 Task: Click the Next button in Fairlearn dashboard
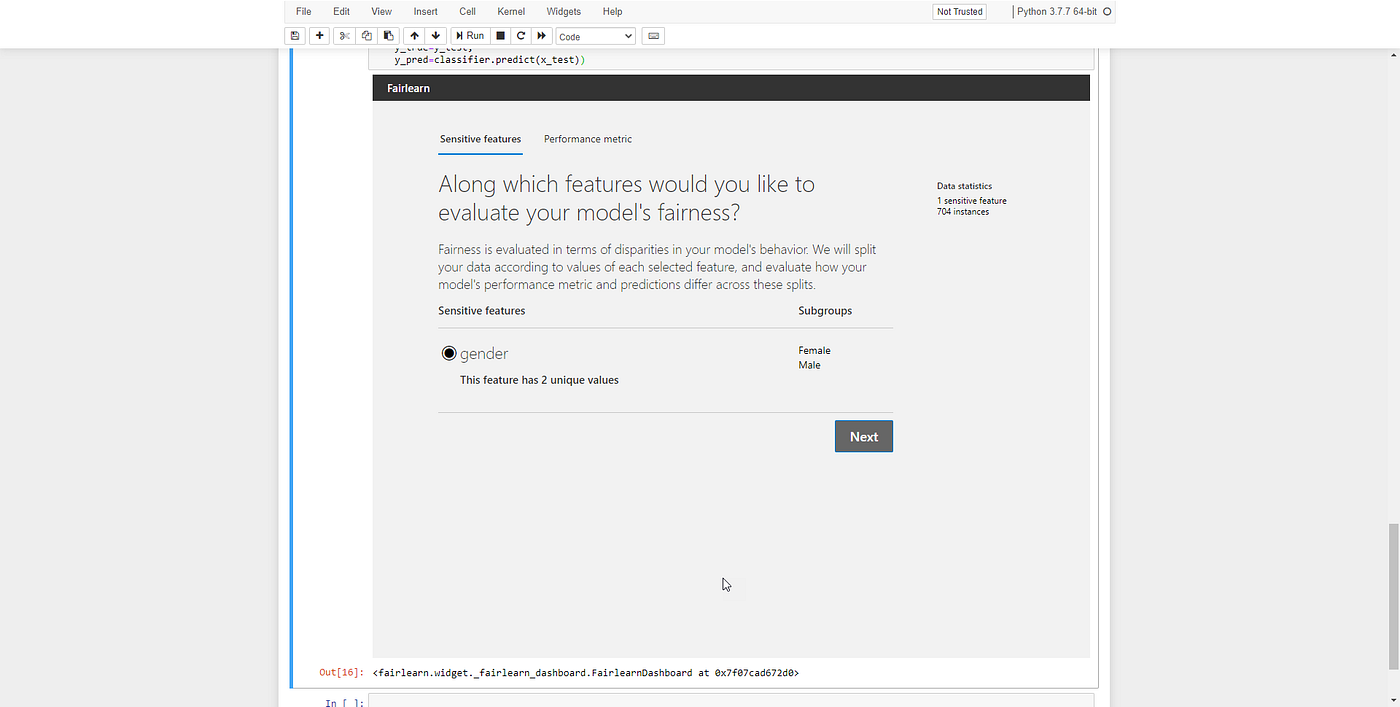(863, 436)
